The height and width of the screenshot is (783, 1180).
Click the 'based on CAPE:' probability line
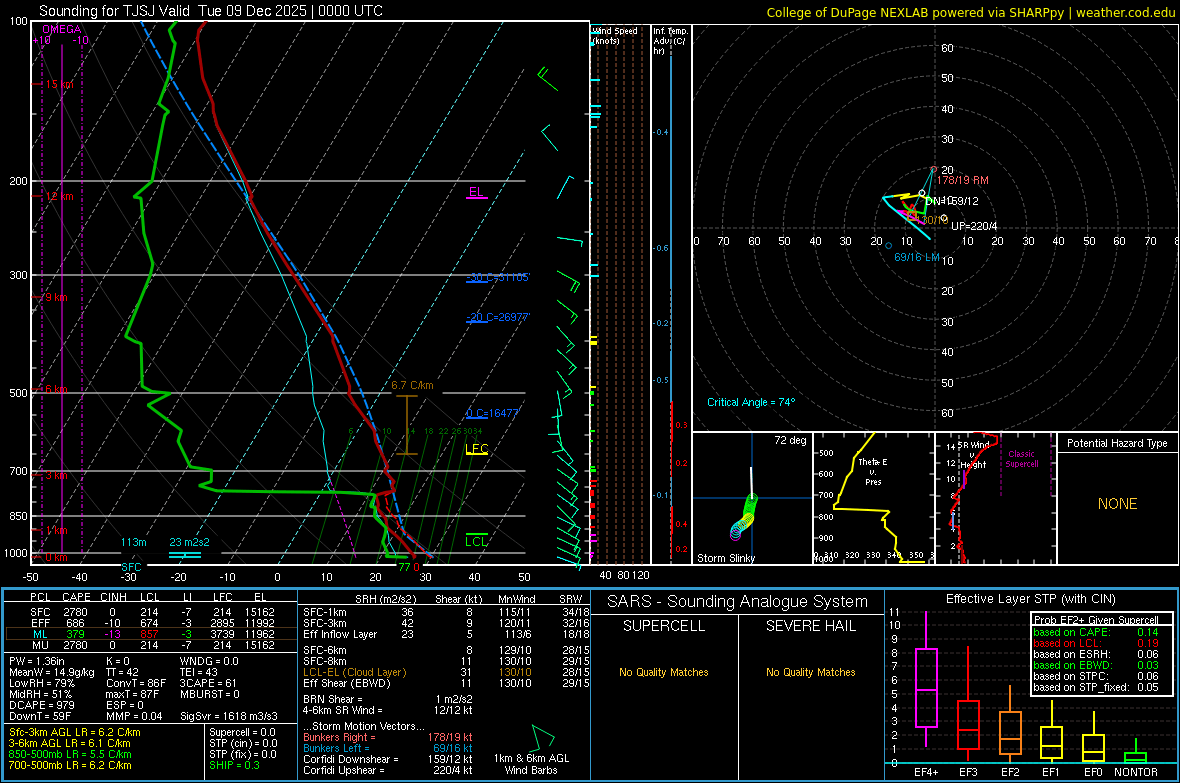tap(1095, 632)
